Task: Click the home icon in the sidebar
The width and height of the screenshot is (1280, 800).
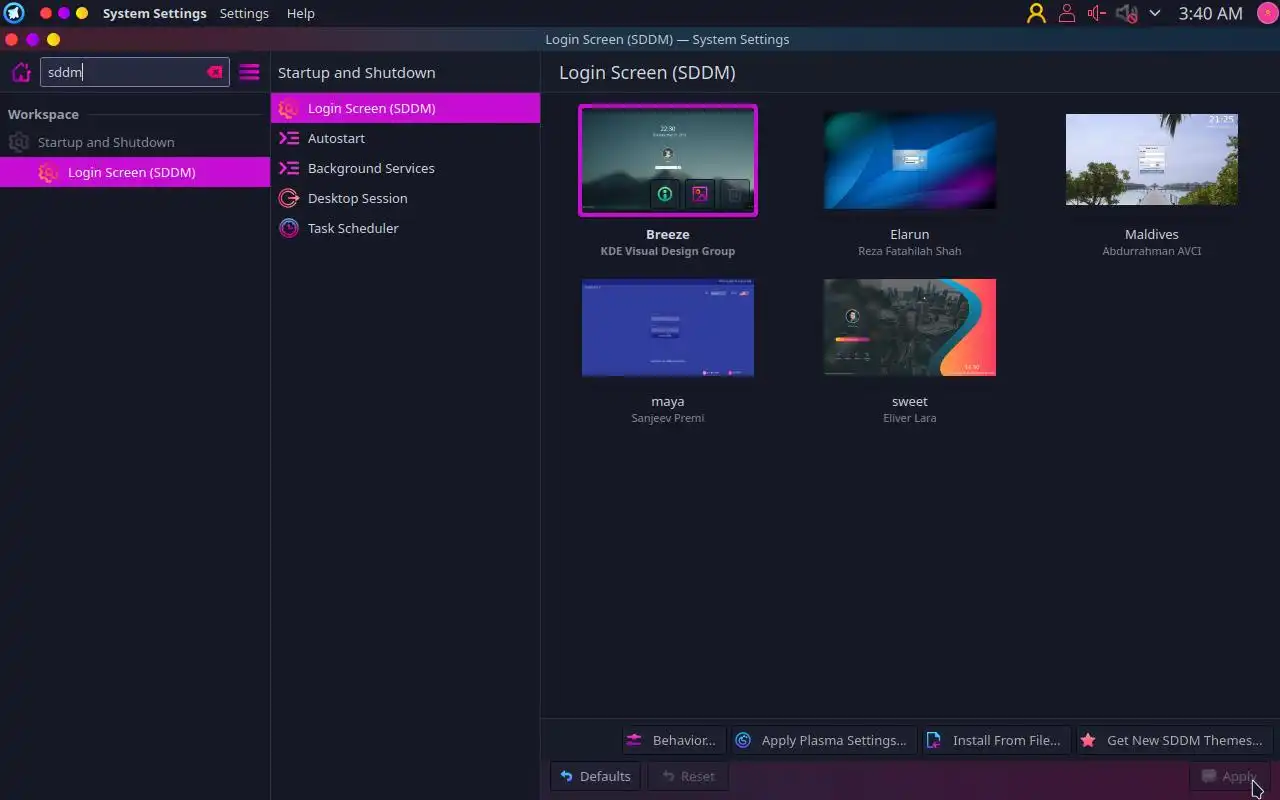Action: [21, 72]
